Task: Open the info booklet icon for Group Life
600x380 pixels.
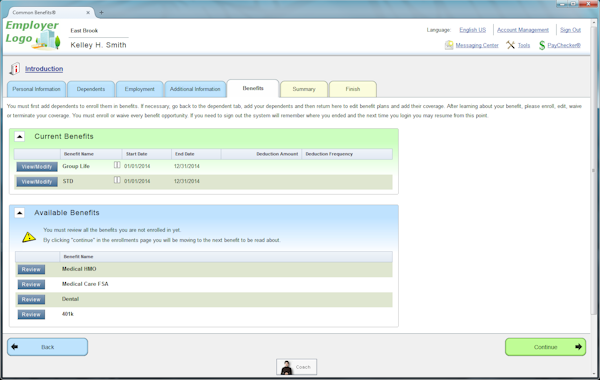Action: coord(117,165)
